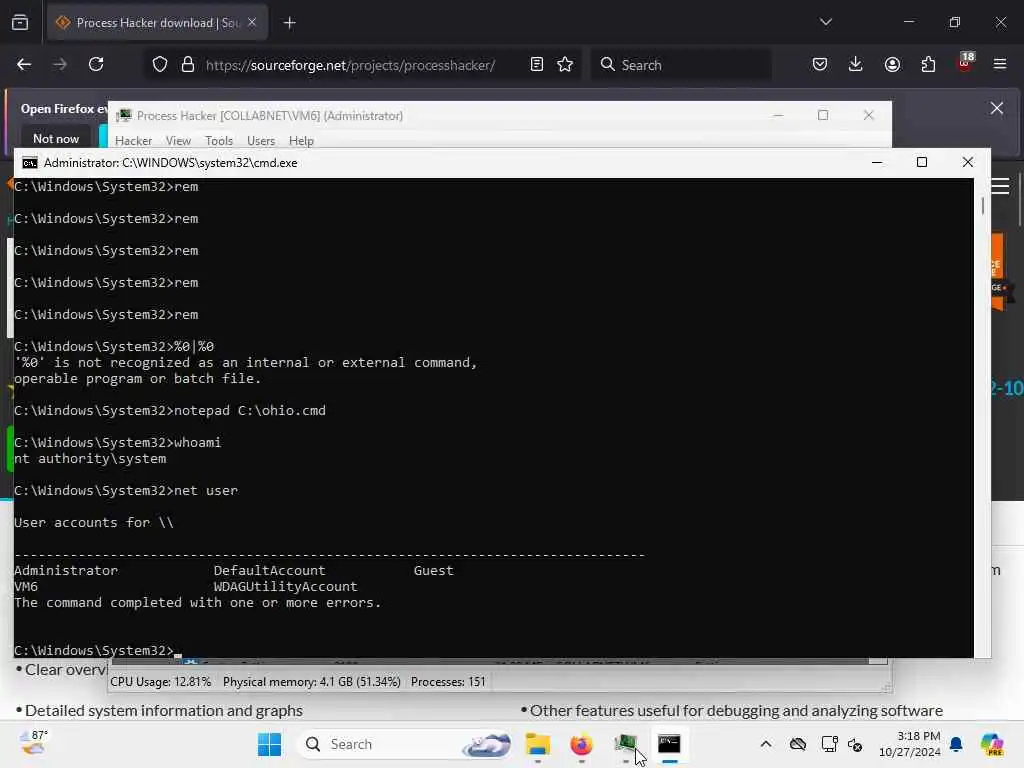Open Firefox extensions puzzle icon

point(928,65)
